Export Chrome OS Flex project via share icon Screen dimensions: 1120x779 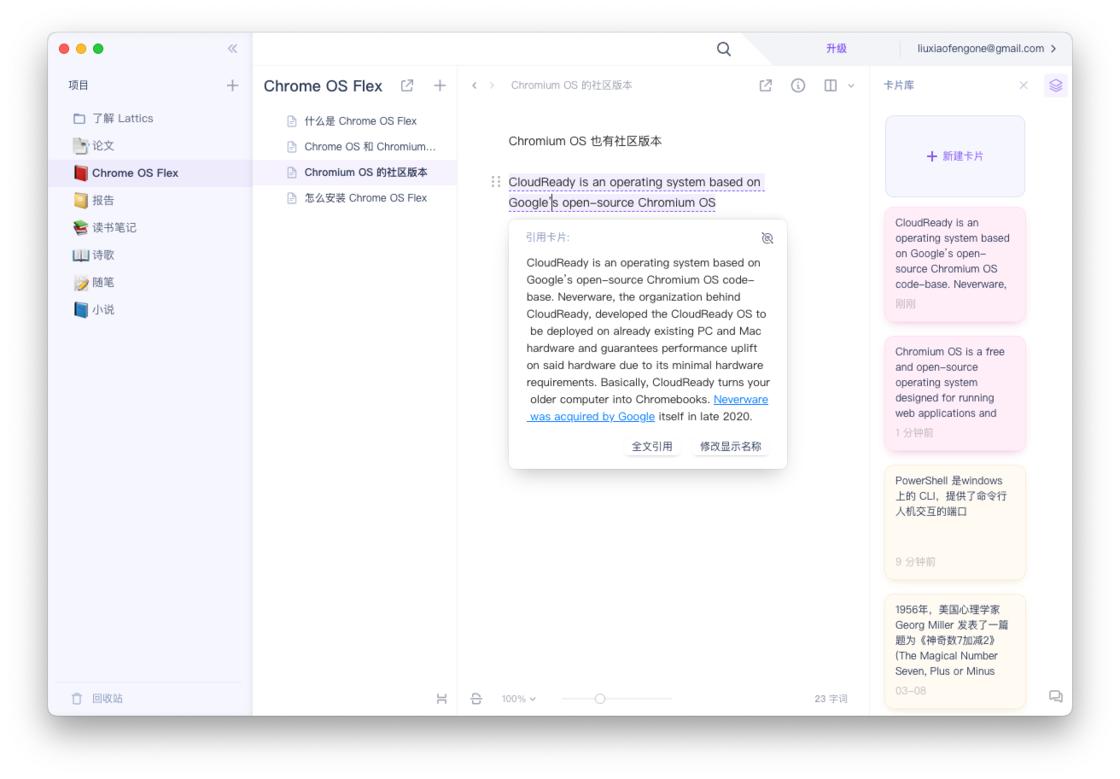tap(407, 86)
